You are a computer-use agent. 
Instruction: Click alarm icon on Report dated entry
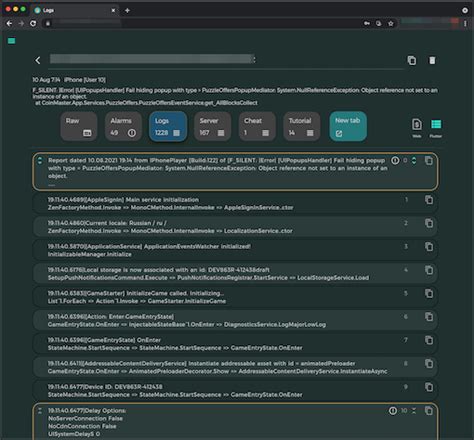pyautogui.click(x=395, y=160)
